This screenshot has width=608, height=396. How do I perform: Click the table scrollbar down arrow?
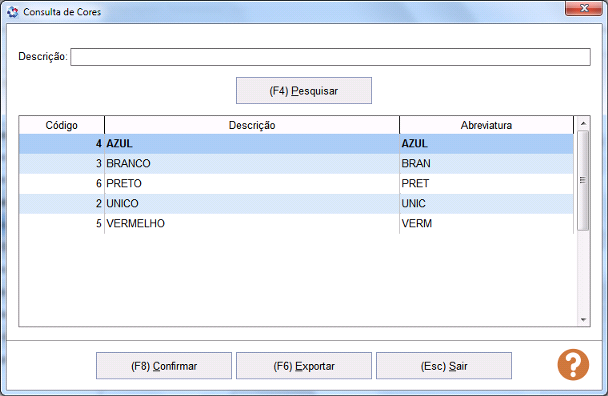click(x=583, y=320)
